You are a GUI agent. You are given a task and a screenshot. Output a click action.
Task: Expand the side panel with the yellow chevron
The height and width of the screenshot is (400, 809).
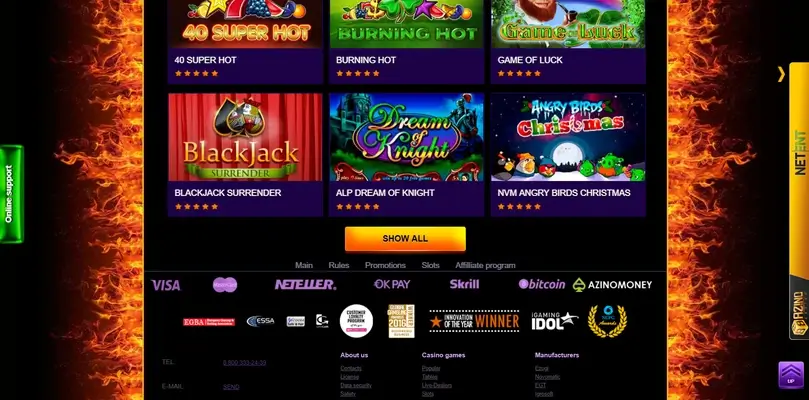point(781,74)
